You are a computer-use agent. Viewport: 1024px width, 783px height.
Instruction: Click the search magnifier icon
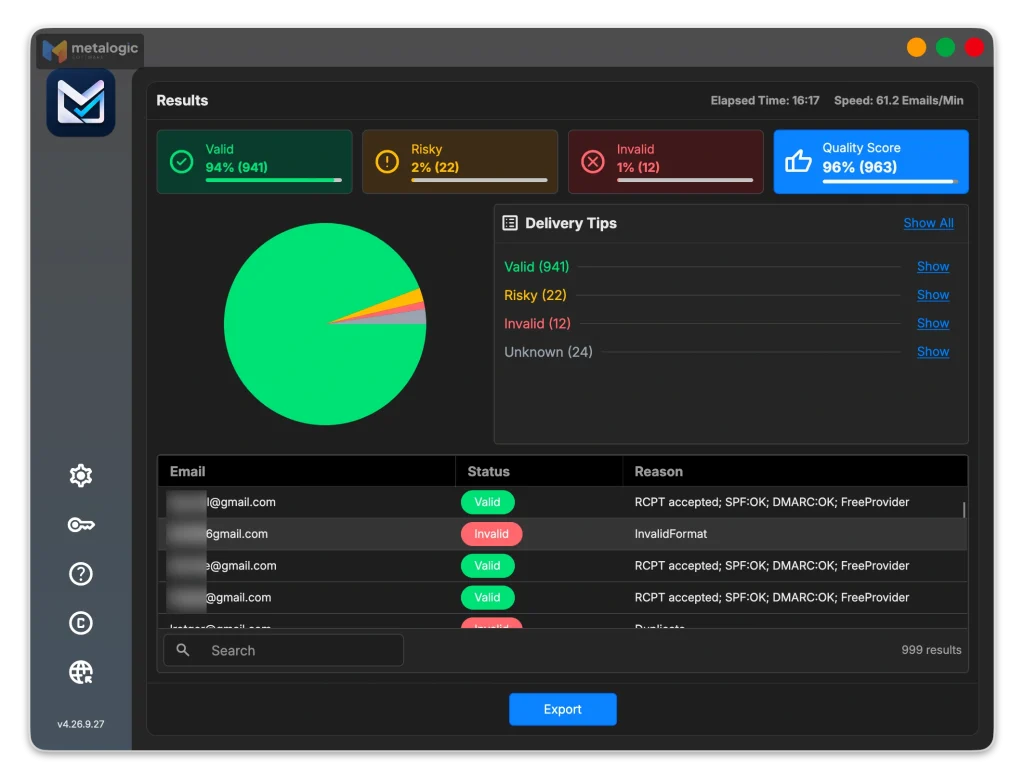click(x=184, y=650)
